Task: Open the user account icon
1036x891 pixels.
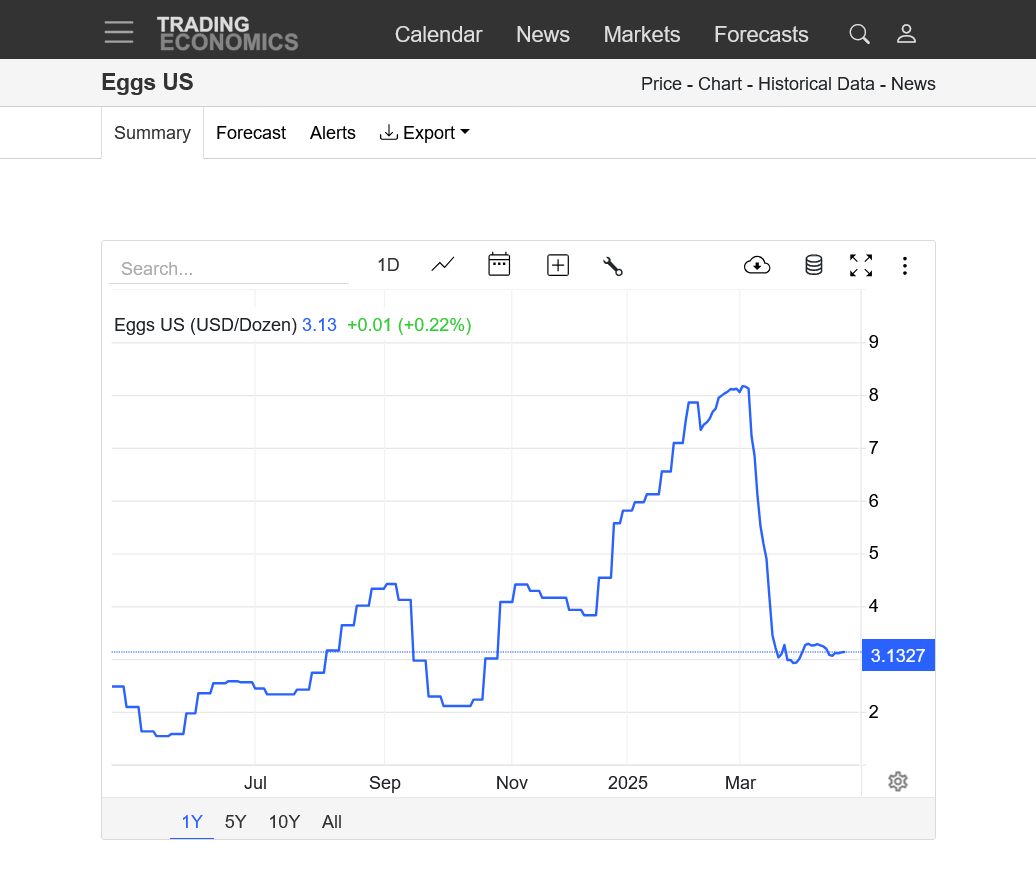Action: pos(906,34)
